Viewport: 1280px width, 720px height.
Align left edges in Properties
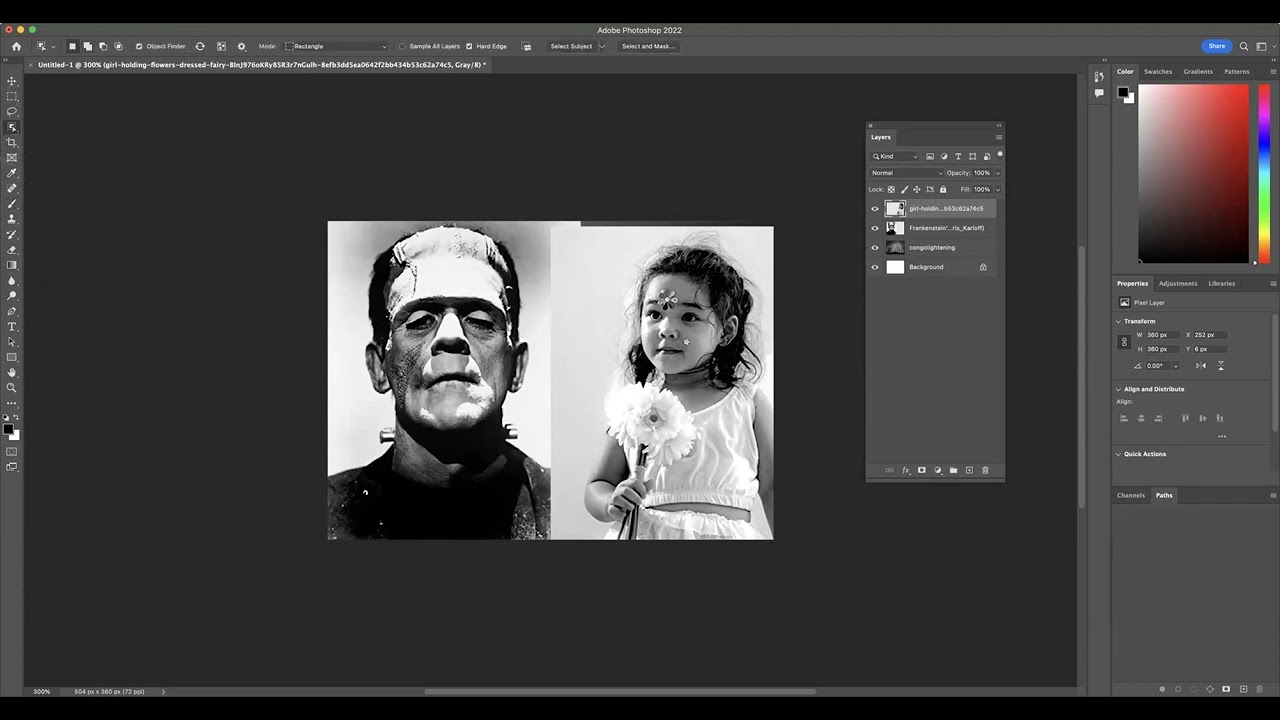point(1124,418)
